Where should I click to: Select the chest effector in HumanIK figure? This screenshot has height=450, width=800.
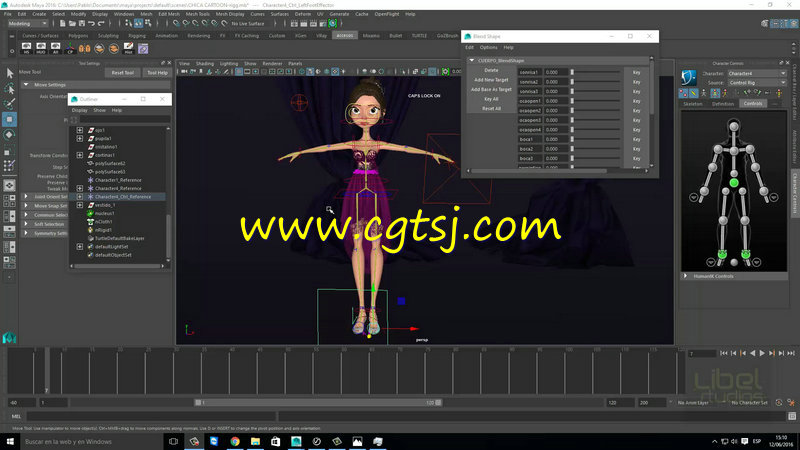(x=734, y=151)
